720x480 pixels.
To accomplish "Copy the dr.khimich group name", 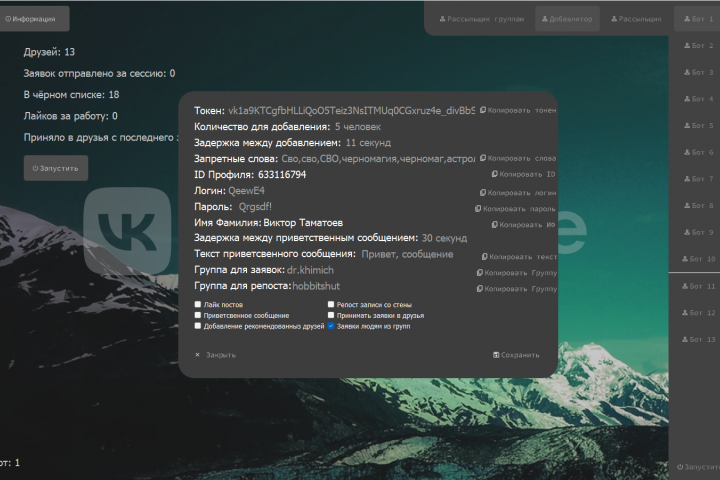I will pos(516,272).
